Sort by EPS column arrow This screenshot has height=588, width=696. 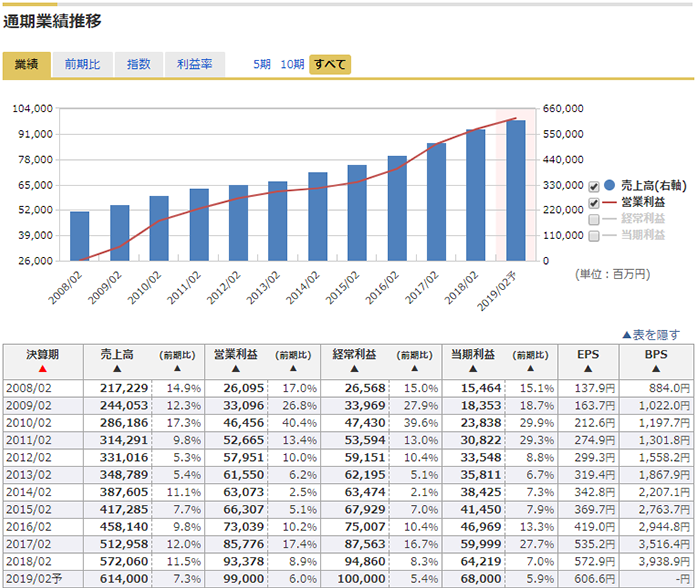coord(589,369)
